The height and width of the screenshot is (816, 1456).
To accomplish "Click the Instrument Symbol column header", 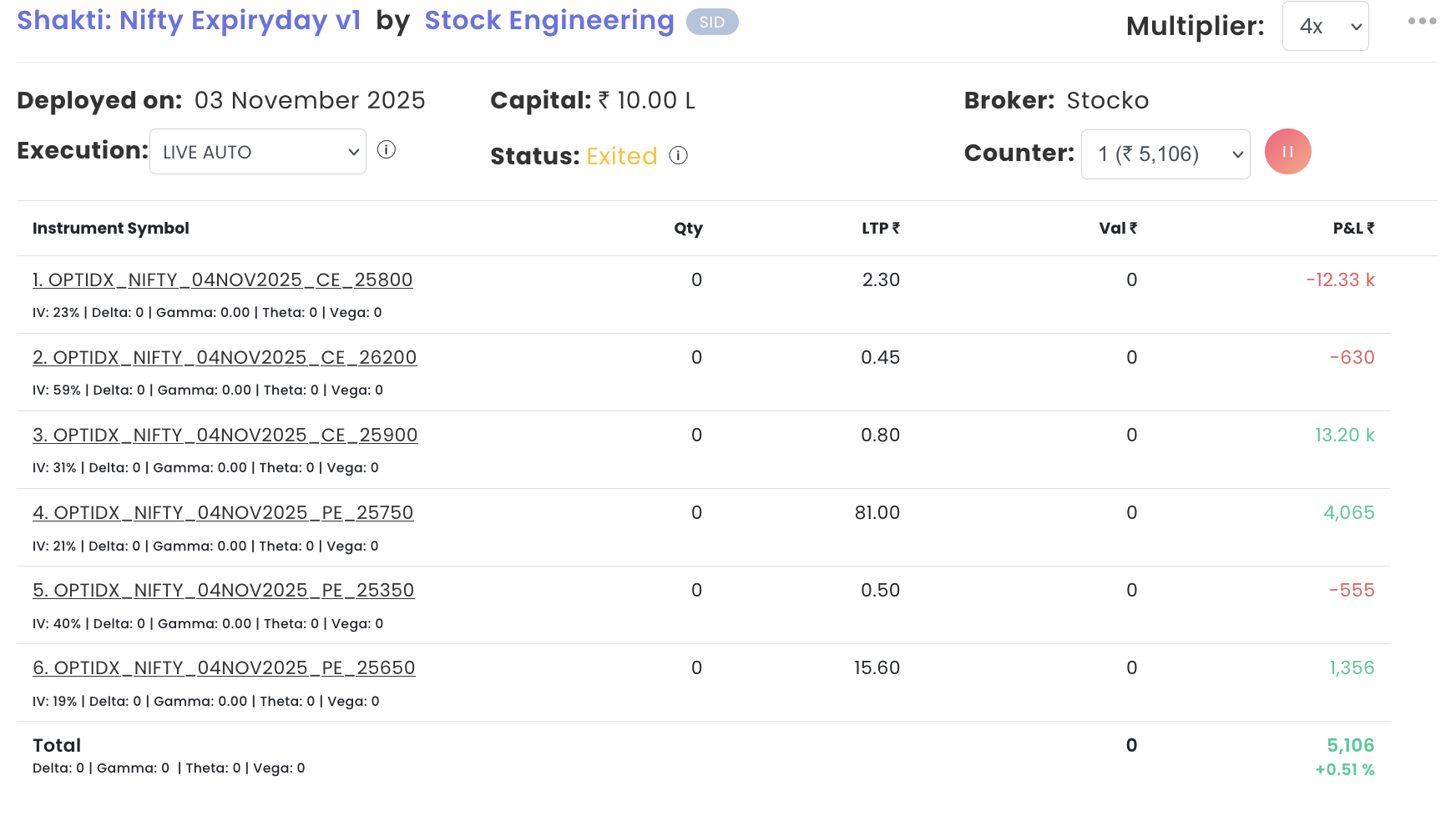I will pyautogui.click(x=111, y=229).
